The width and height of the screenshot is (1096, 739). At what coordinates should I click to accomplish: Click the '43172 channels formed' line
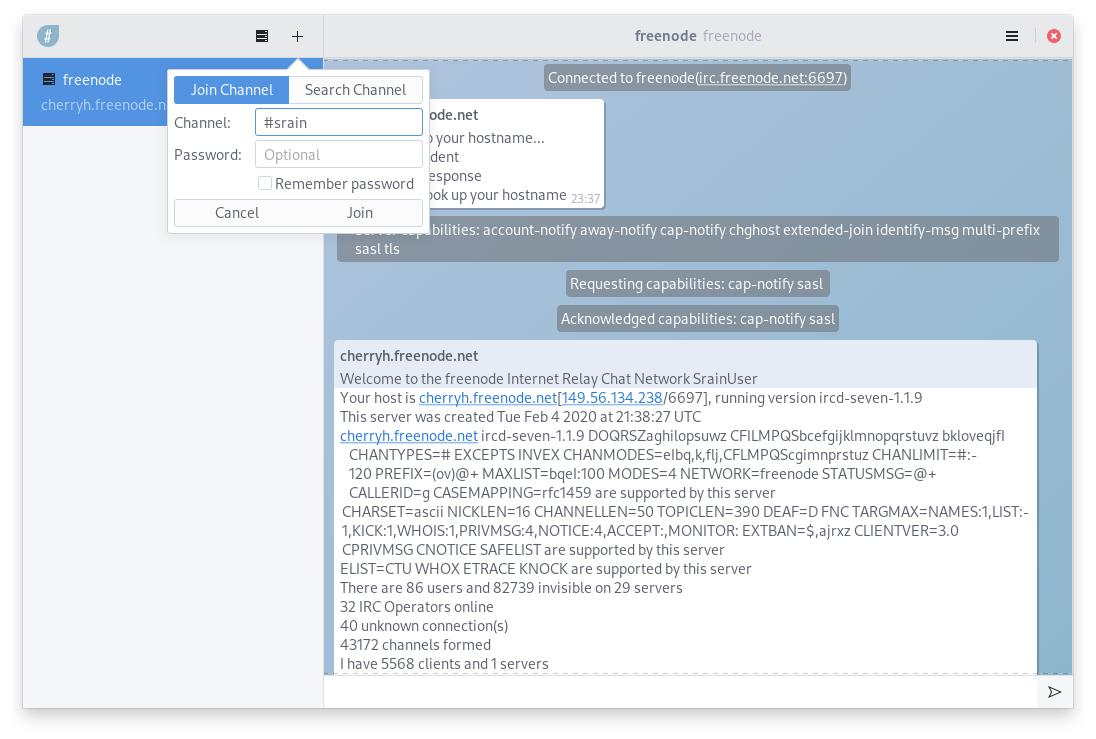click(415, 645)
